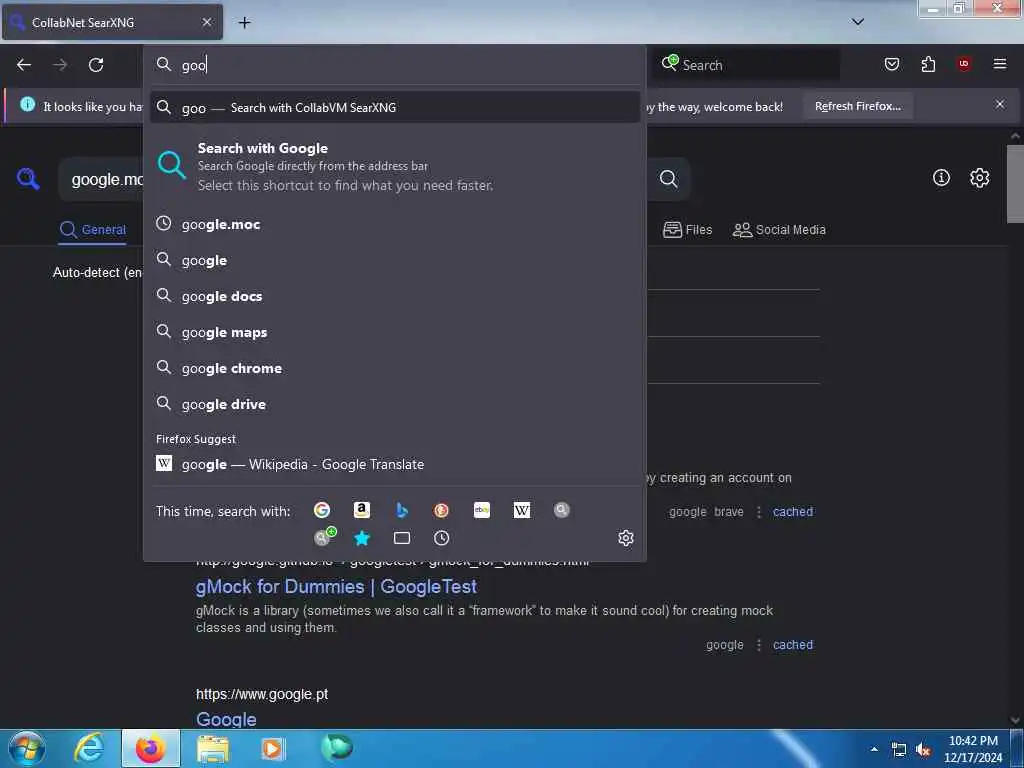Viewport: 1024px width, 768px height.
Task: Add search engine icon with green plus
Action: click(x=324, y=537)
